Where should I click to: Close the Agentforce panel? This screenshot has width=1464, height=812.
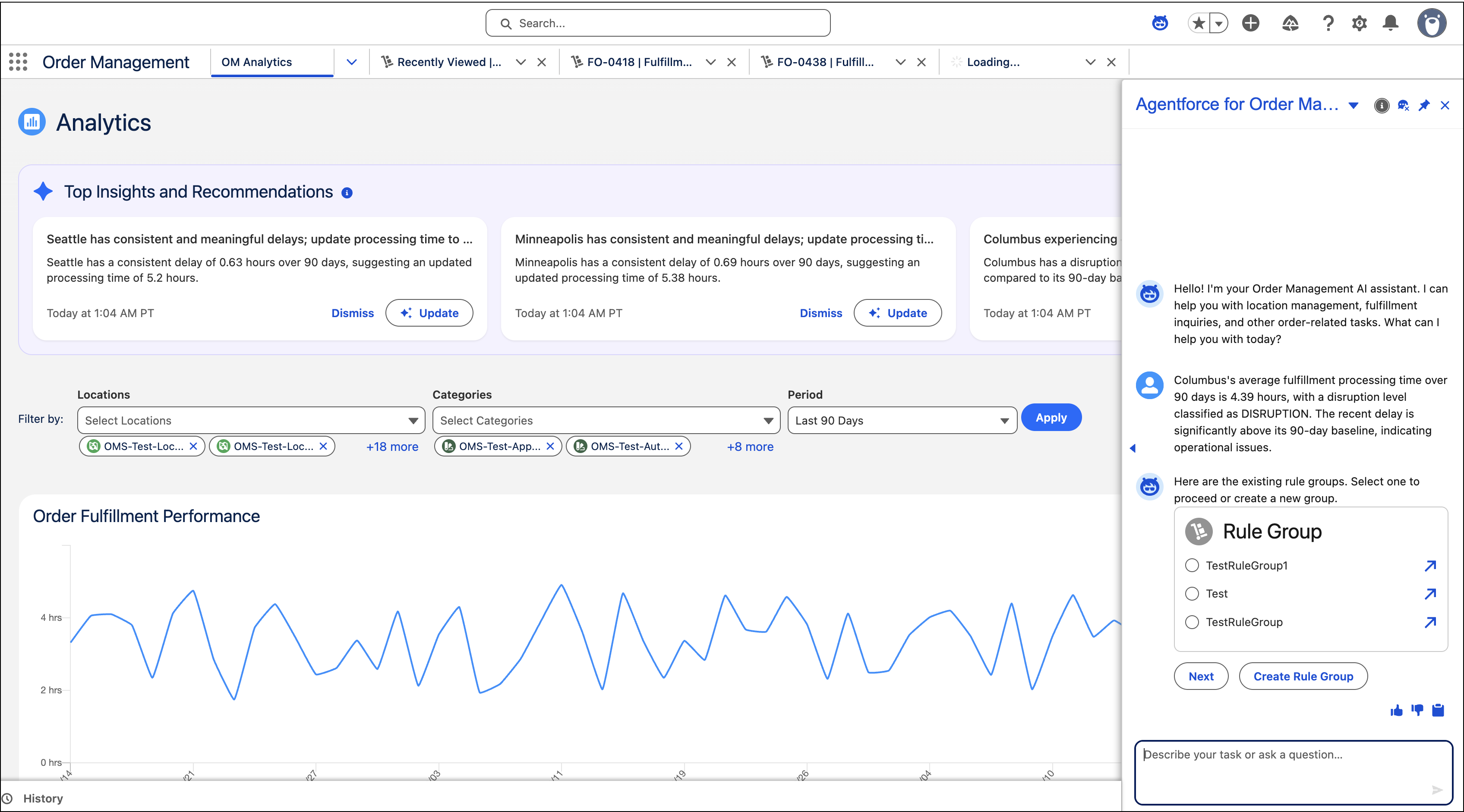coord(1445,105)
